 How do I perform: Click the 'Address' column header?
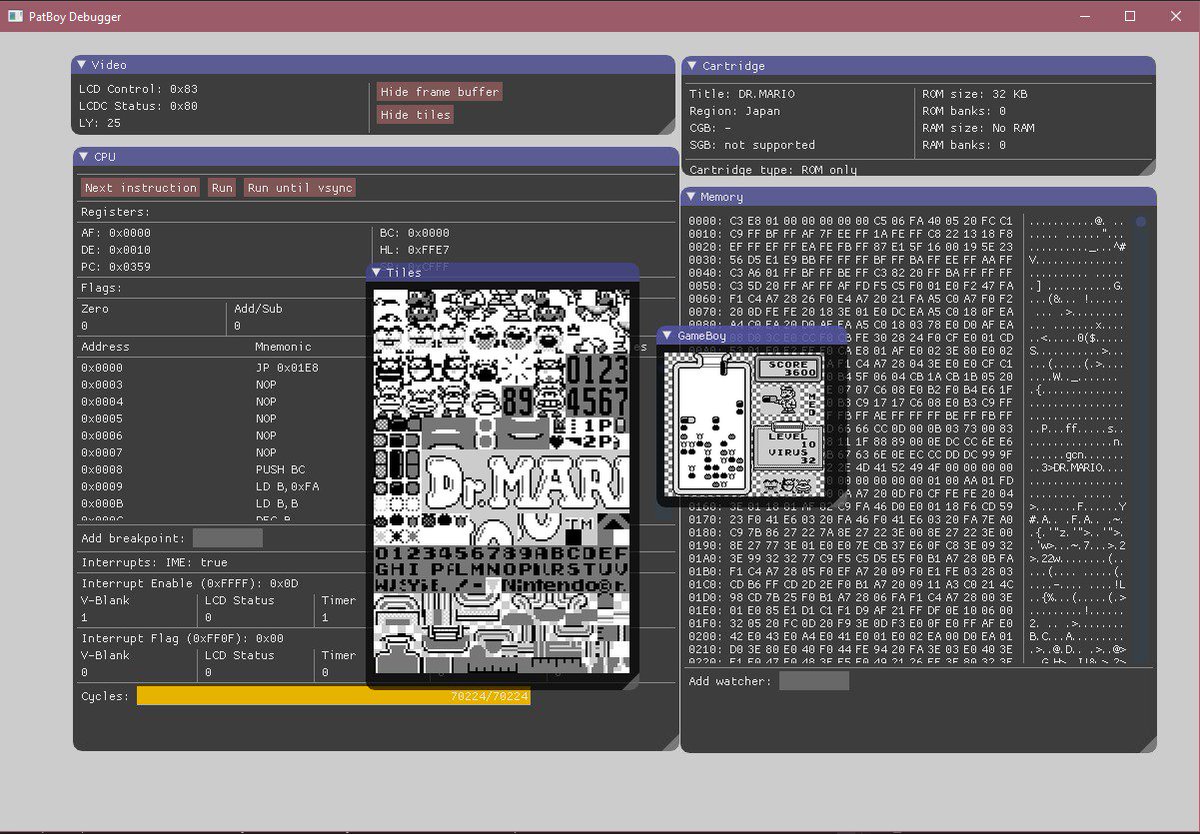coord(105,347)
